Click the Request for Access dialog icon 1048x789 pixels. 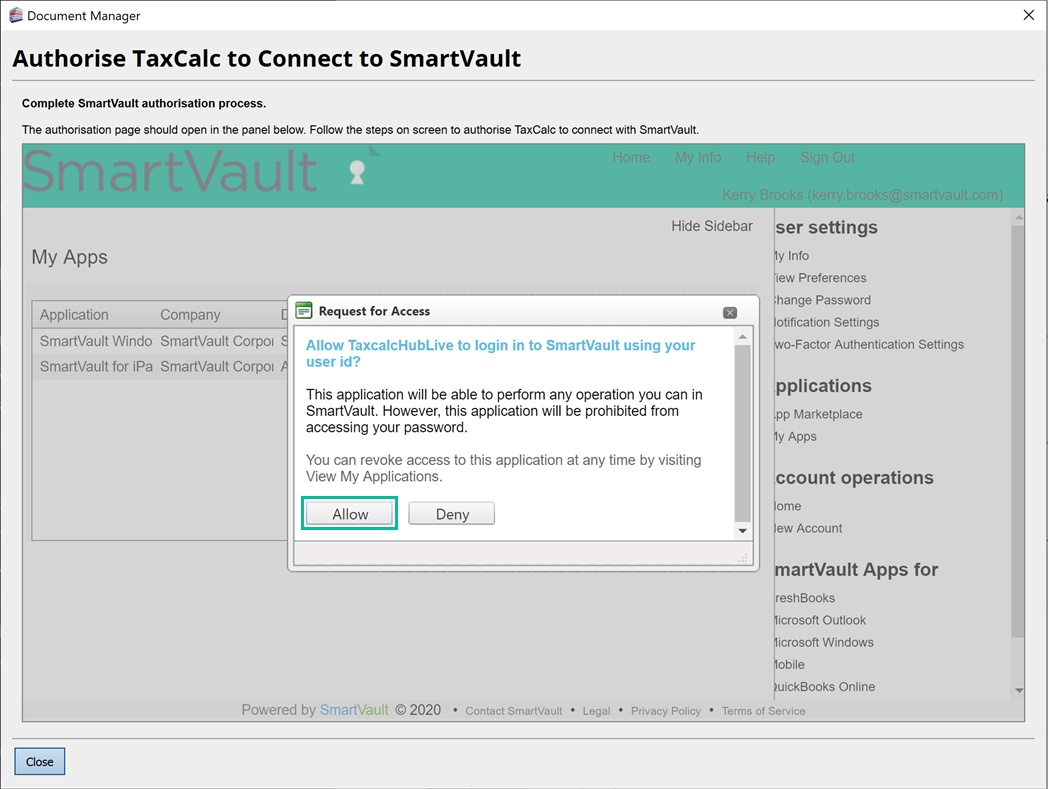pos(304,310)
